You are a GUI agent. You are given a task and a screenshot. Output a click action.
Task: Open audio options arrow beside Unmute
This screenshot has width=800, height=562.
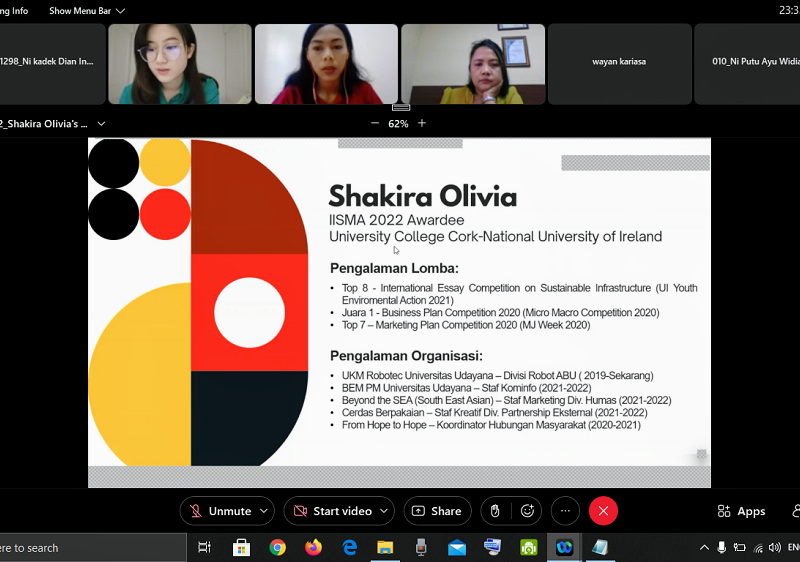pyautogui.click(x=264, y=511)
